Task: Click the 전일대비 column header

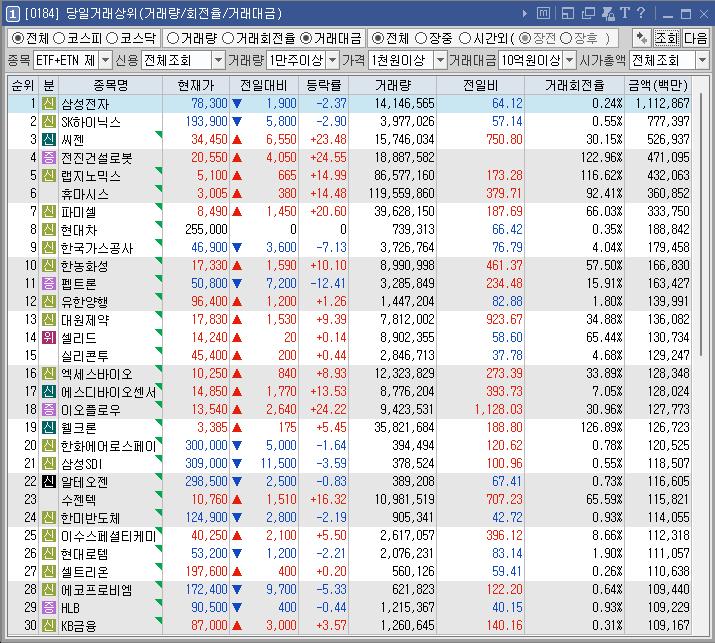Action: [x=264, y=85]
